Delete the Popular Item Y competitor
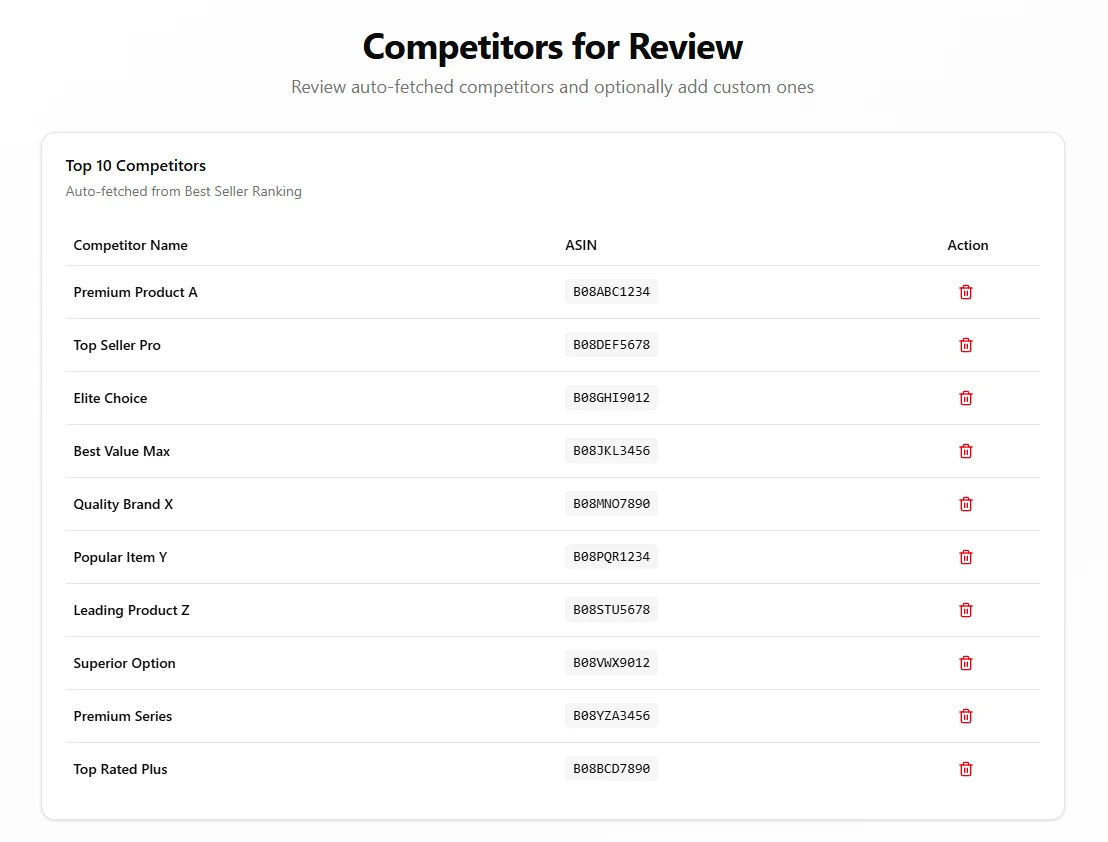The width and height of the screenshot is (1108, 842). [965, 557]
